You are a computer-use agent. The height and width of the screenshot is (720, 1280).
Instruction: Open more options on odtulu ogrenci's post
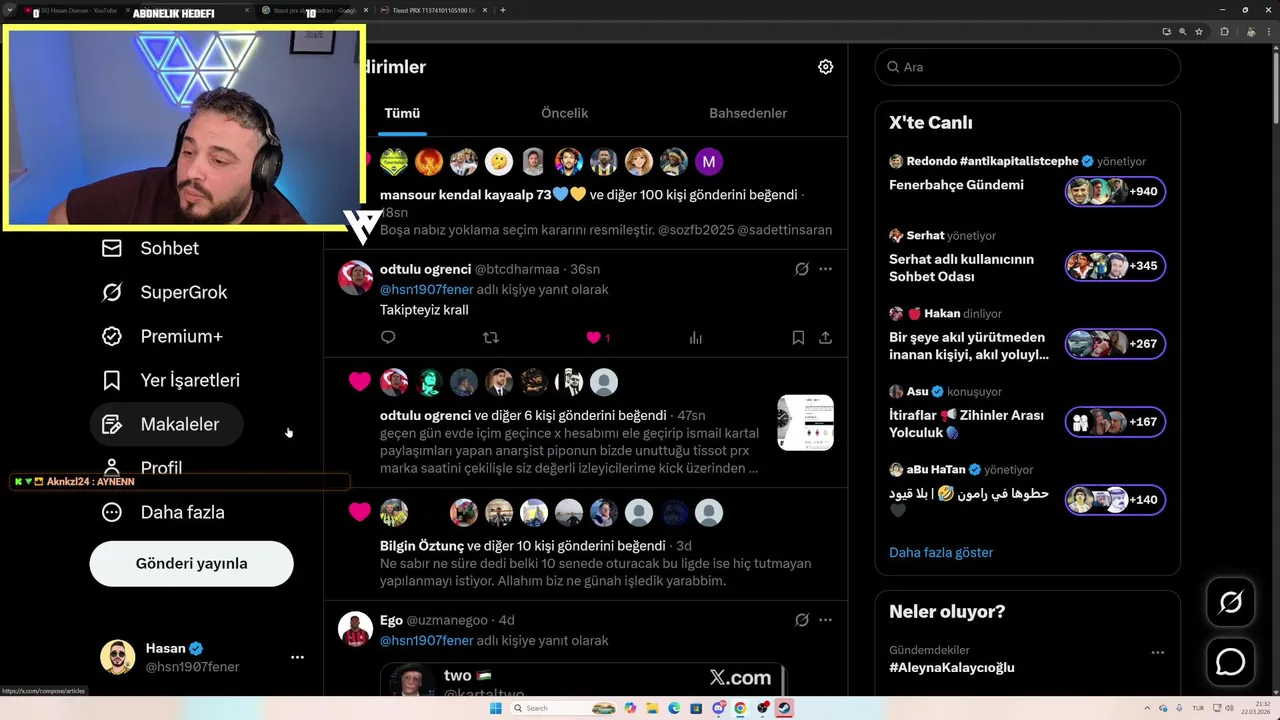point(825,269)
